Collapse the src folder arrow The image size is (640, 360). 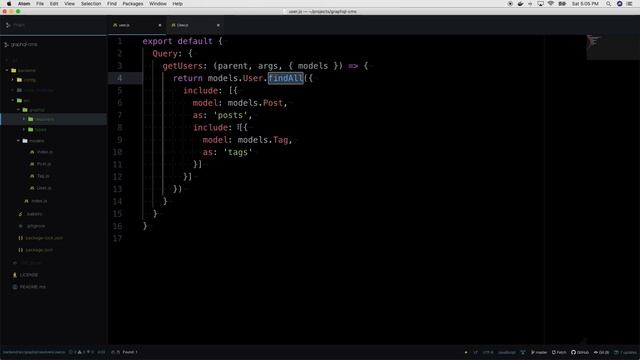coord(13,100)
